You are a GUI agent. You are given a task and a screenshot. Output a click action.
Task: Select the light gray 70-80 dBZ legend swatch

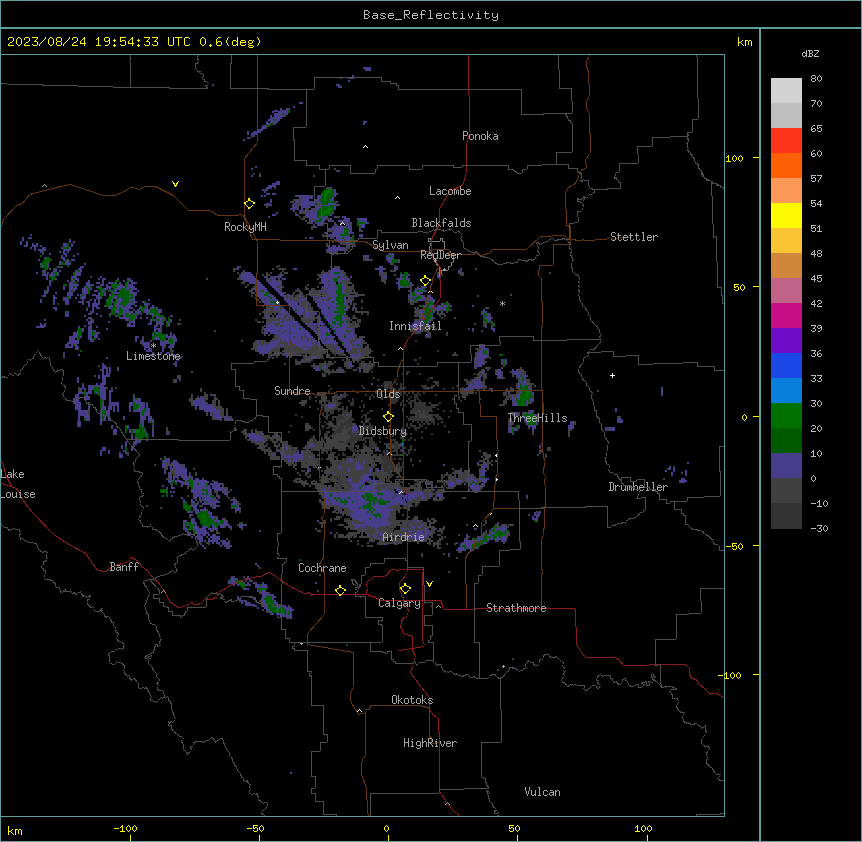click(x=786, y=91)
